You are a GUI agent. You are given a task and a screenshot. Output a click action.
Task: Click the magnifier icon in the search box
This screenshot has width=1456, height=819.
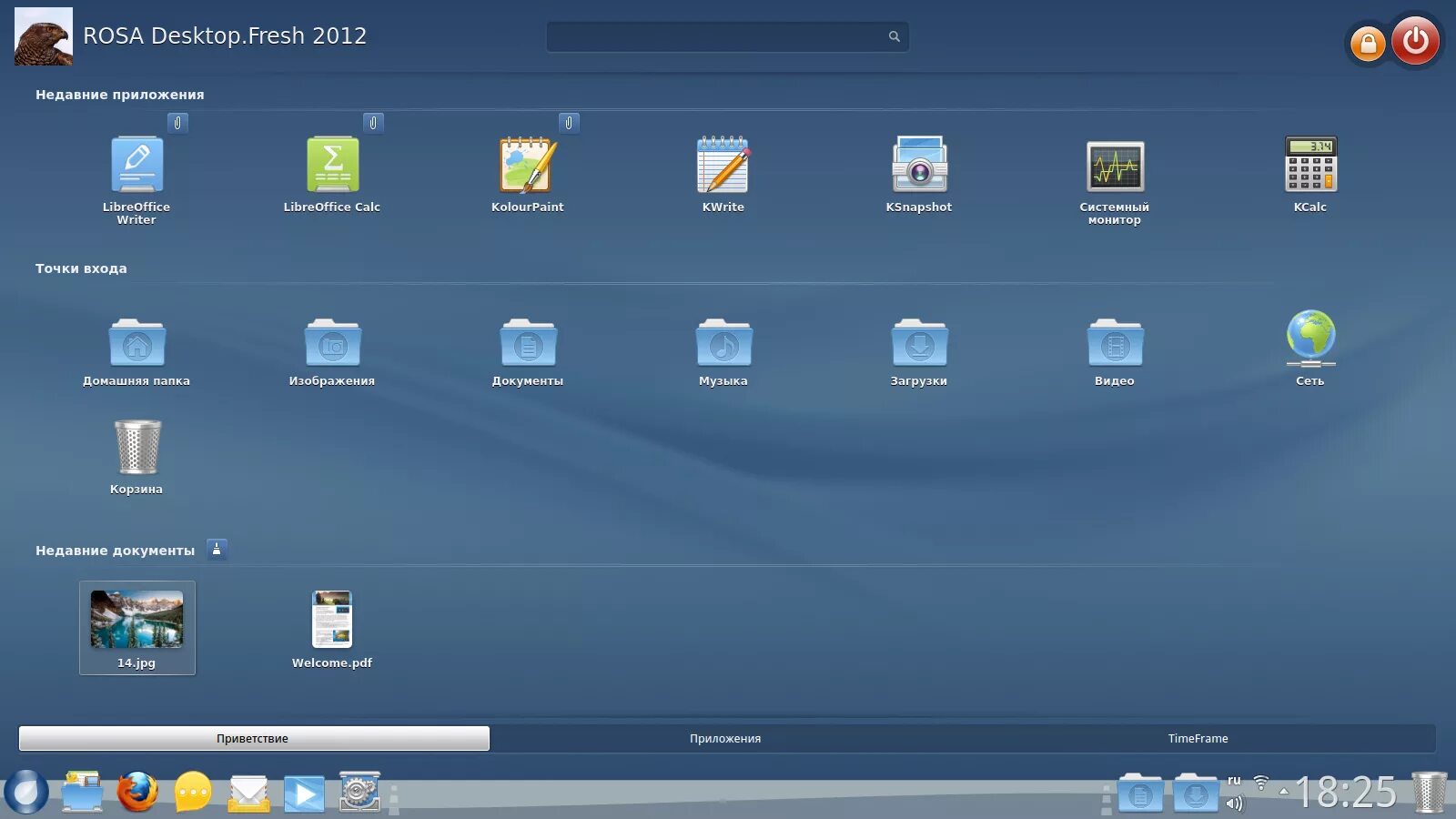coord(895,36)
